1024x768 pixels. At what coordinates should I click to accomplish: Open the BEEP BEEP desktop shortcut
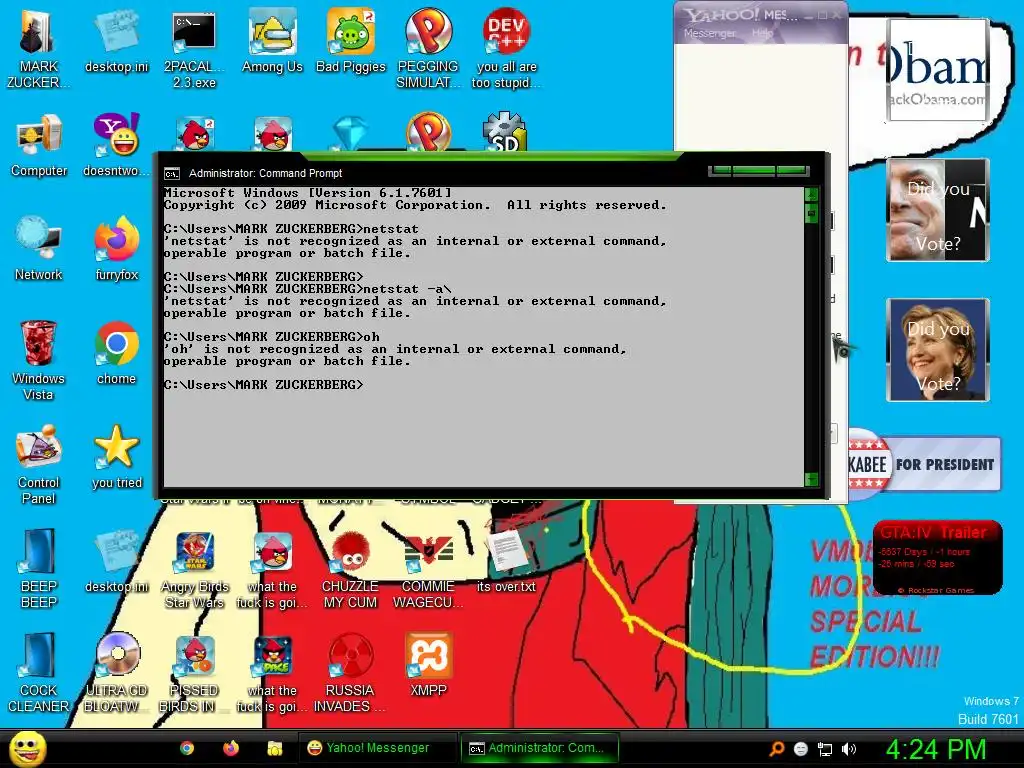(x=39, y=568)
